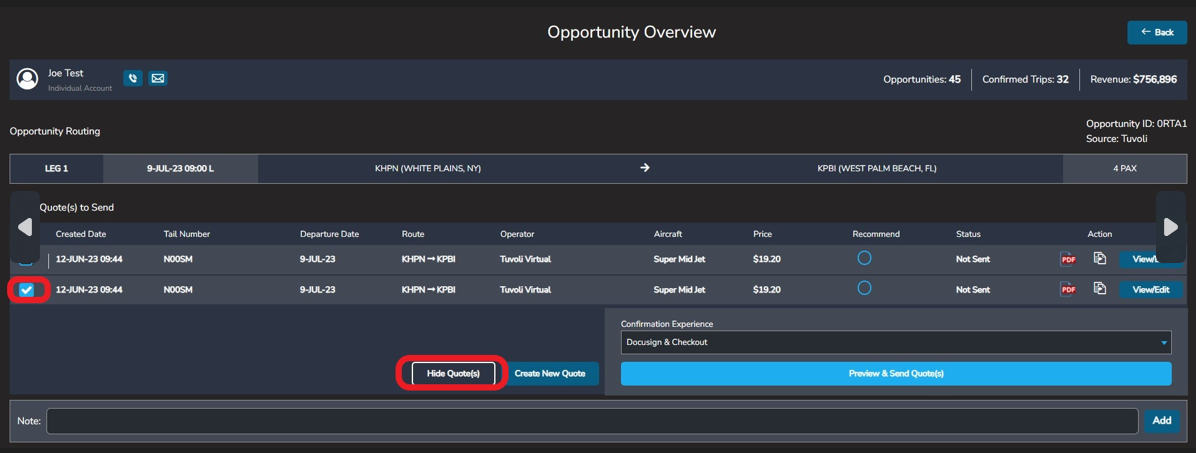Select Recommend radio for first quote
The width and height of the screenshot is (1196, 453).
(x=864, y=258)
